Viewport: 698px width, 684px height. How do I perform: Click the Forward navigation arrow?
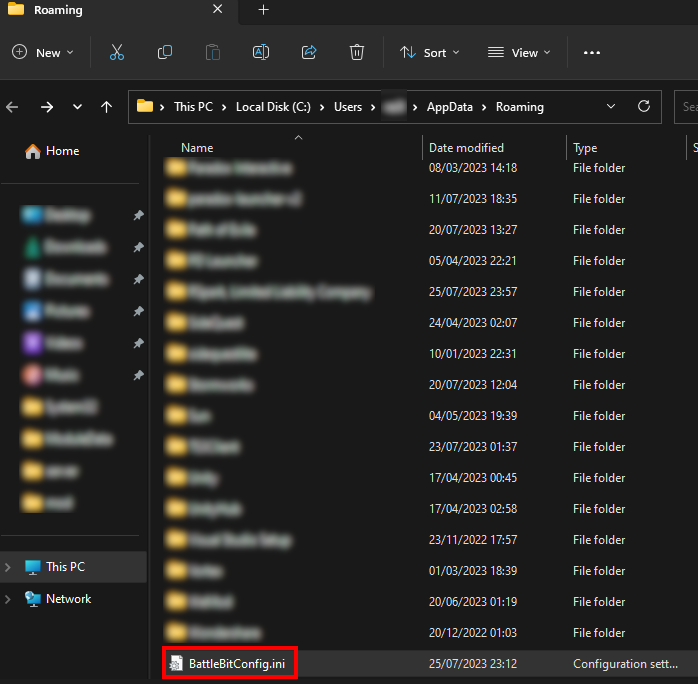47,107
